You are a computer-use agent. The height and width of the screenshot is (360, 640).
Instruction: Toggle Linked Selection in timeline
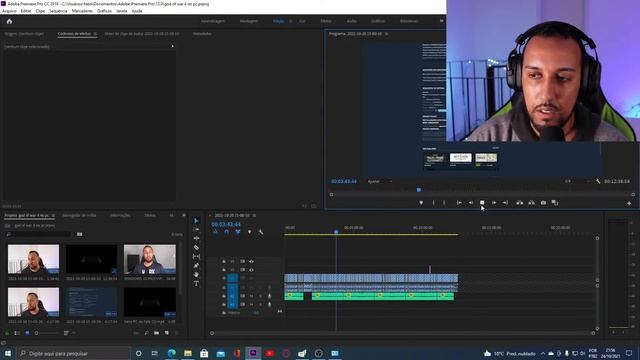pyautogui.click(x=238, y=232)
